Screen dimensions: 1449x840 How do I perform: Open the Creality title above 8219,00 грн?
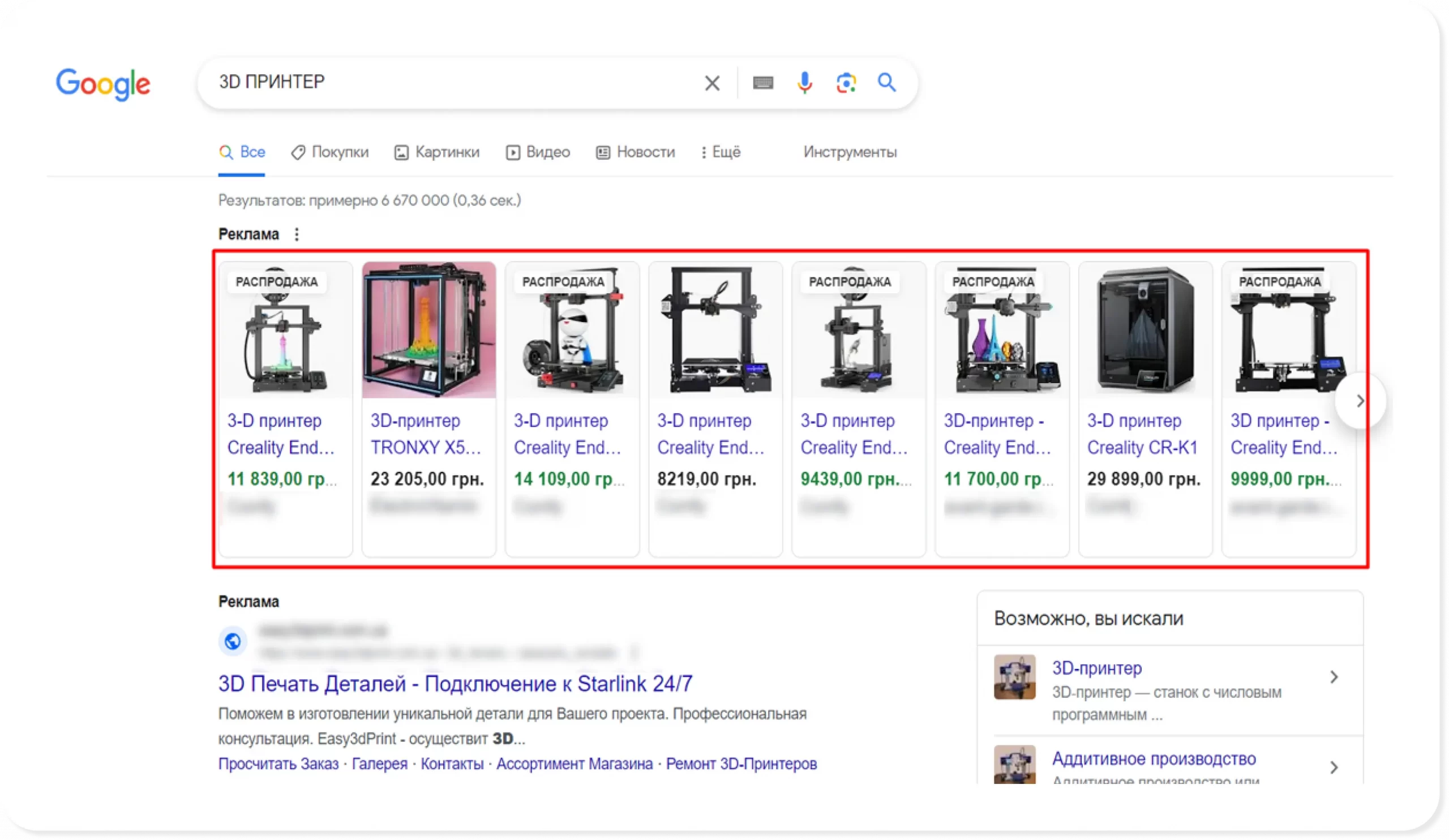tap(711, 434)
